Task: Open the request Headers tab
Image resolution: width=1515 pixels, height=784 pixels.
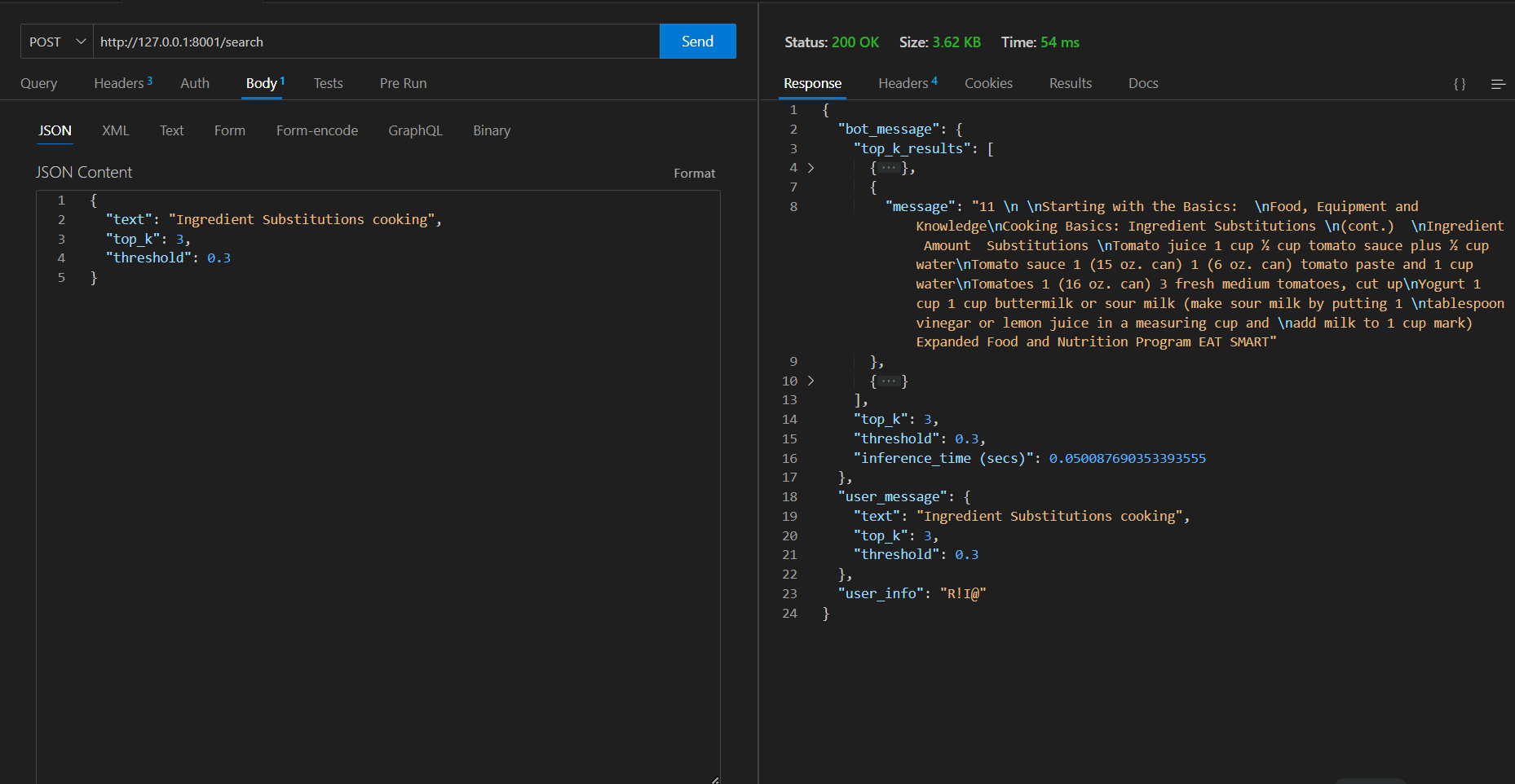Action: coord(122,83)
